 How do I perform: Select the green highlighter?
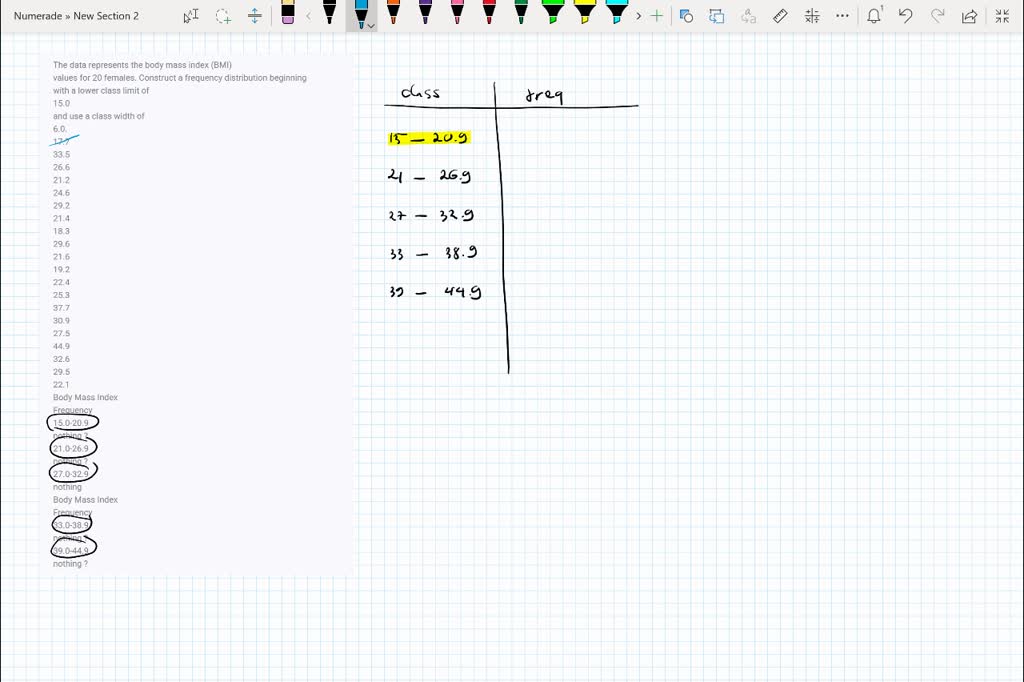point(551,15)
